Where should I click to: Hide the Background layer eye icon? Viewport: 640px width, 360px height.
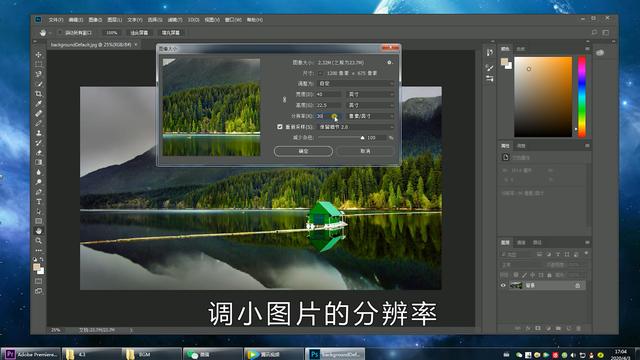click(x=503, y=285)
